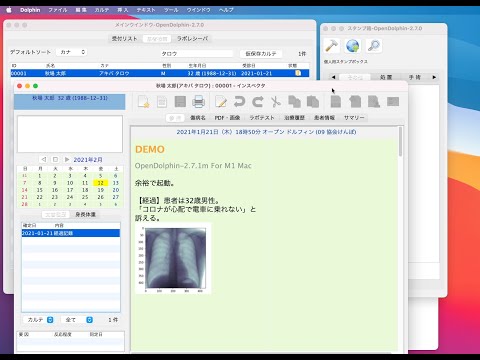Click the printer icon in inspector toolbar

pos(198,102)
